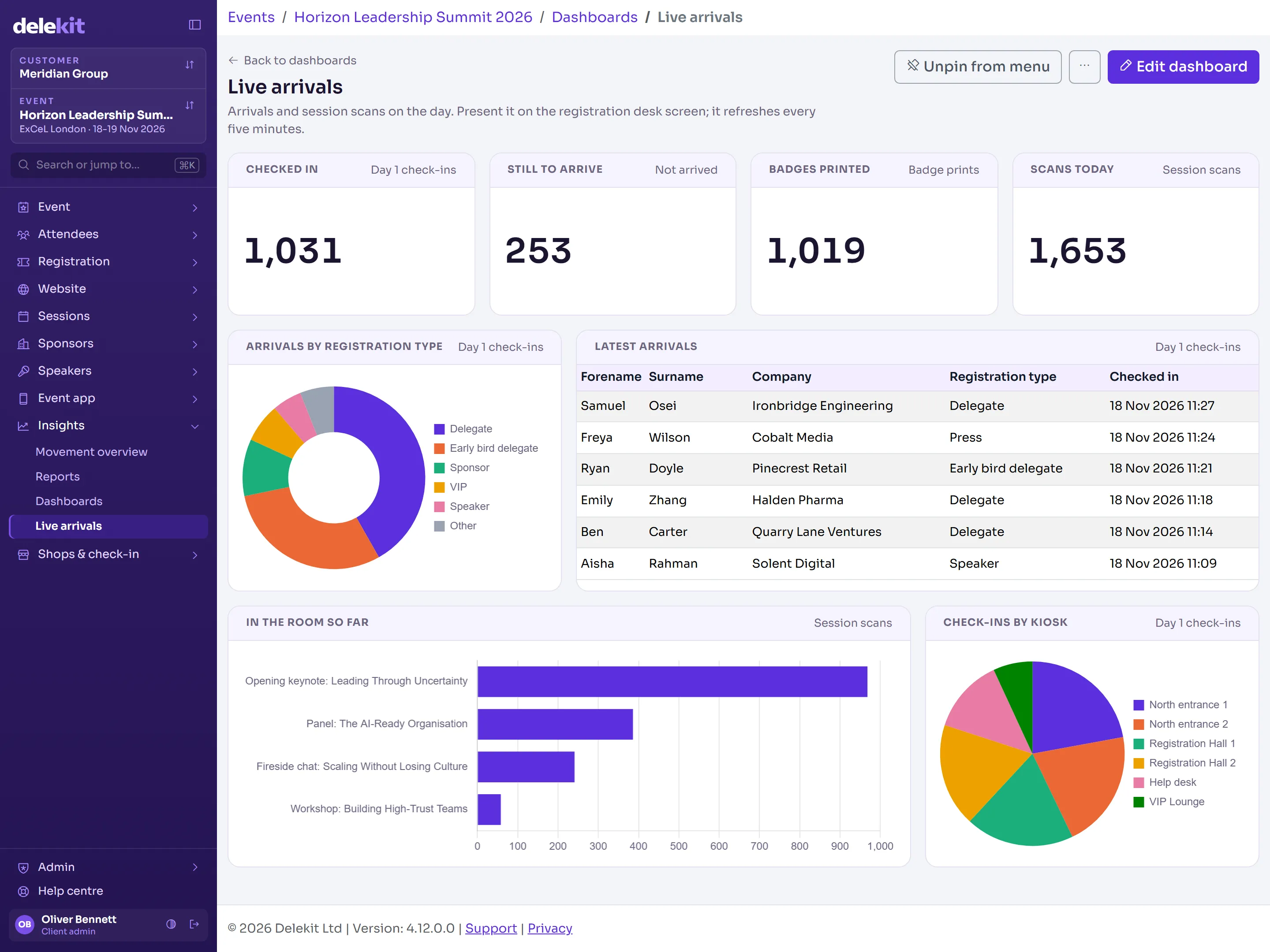The width and height of the screenshot is (1270, 952).
Task: Click the log out icon beside Oliver Bennett
Action: (x=194, y=924)
